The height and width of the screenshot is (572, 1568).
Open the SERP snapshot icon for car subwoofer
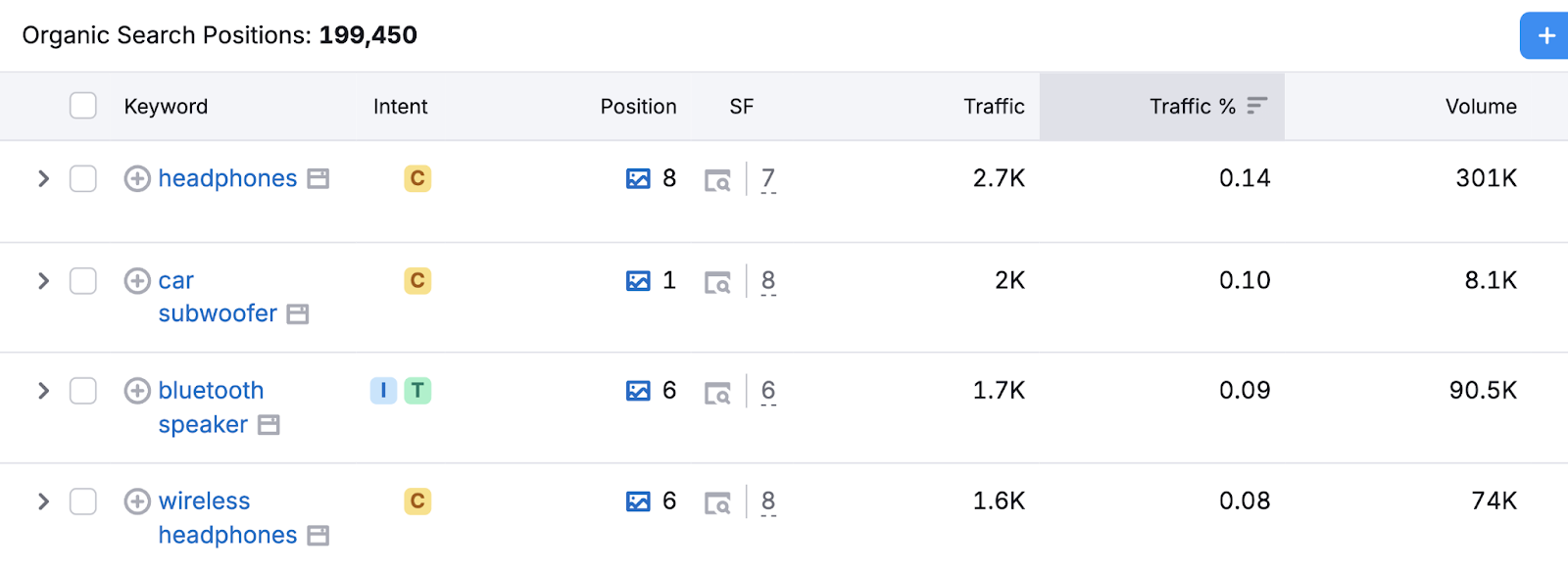719,281
